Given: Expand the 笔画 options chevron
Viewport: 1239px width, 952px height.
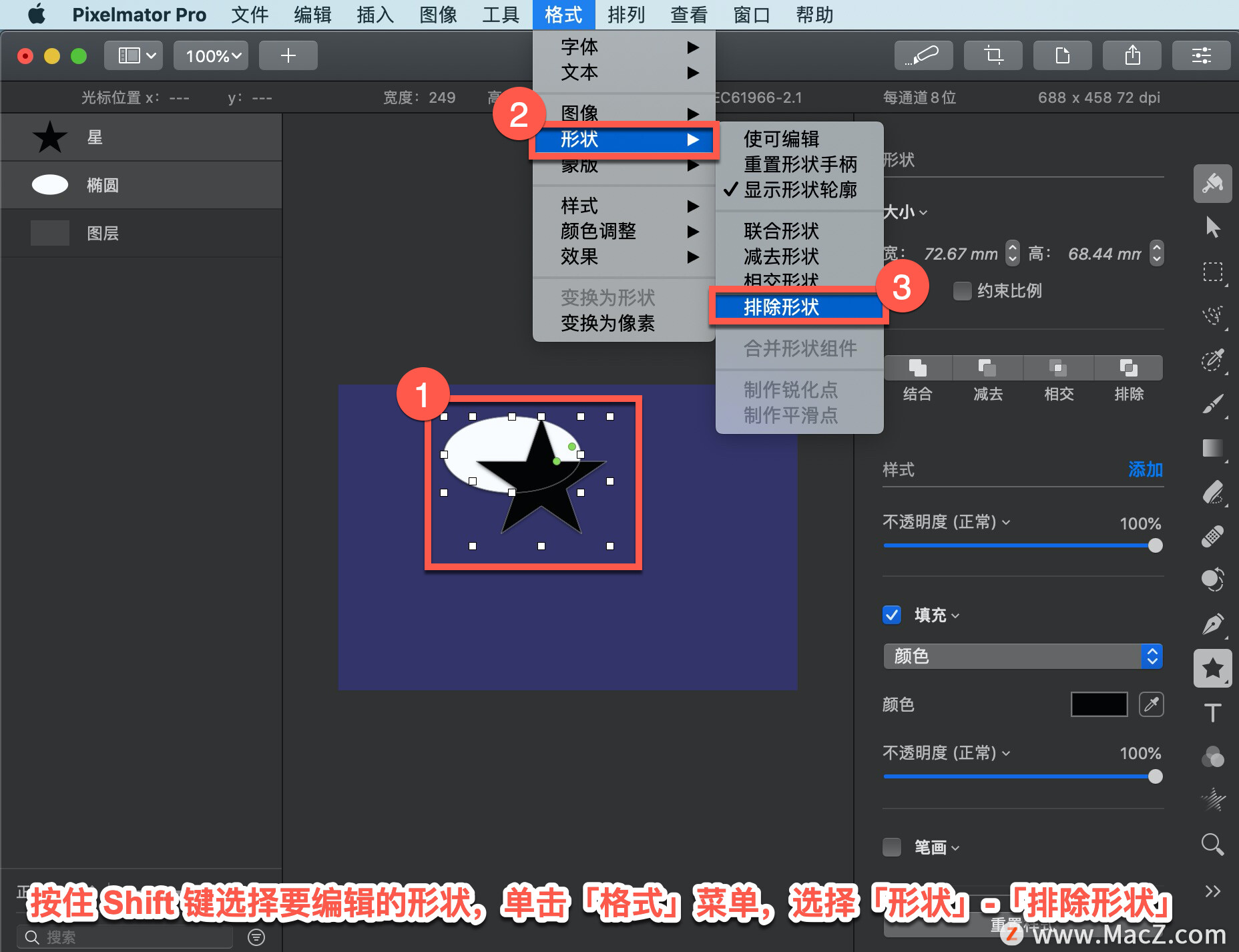Looking at the screenshot, I should pos(955,848).
